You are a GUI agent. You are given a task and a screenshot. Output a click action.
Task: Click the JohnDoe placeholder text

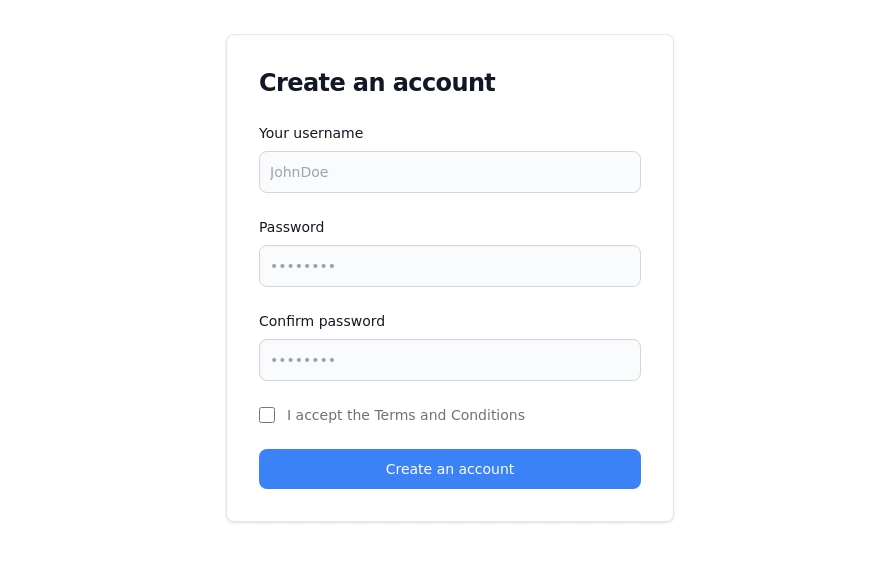[299, 172]
